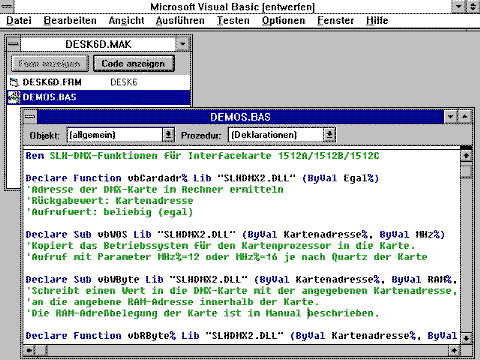Screen dimensions: 480x360
Task: Click code window scroll left arrow
Action: click(29, 350)
